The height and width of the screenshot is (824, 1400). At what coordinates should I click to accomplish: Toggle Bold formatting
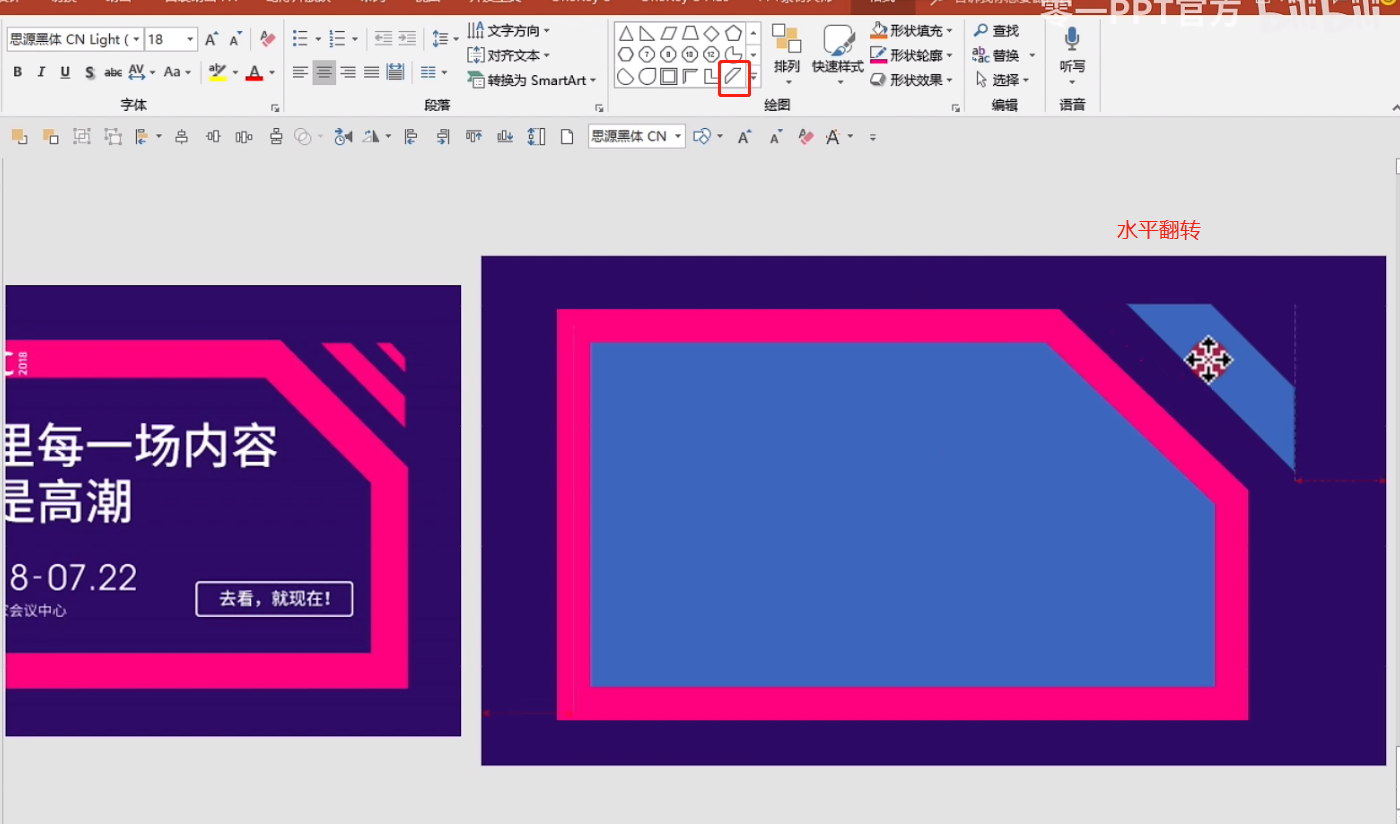click(17, 72)
